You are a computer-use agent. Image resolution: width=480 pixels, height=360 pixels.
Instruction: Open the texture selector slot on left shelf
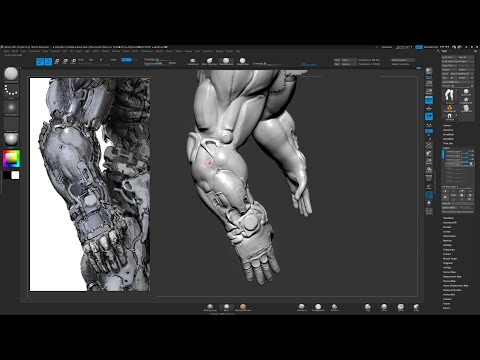pyautogui.click(x=11, y=124)
